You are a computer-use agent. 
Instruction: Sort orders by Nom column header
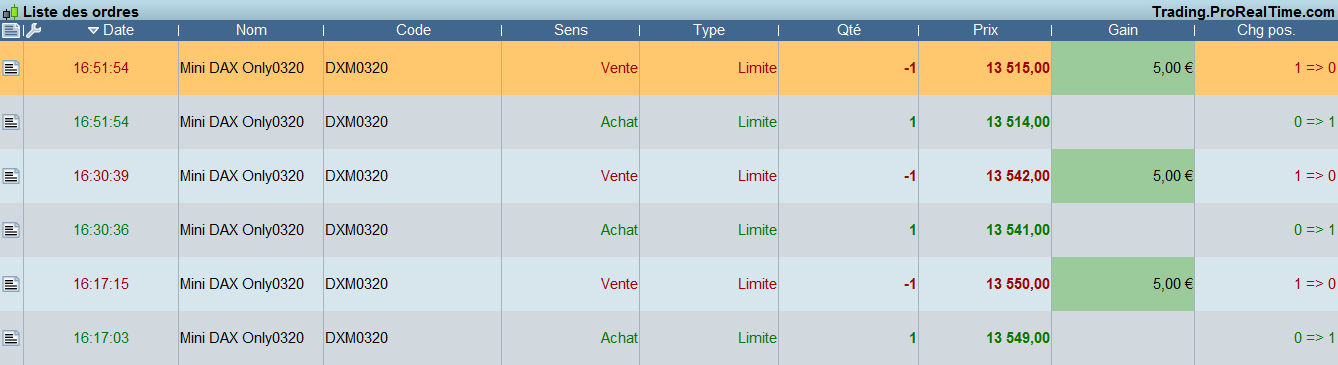[251, 30]
